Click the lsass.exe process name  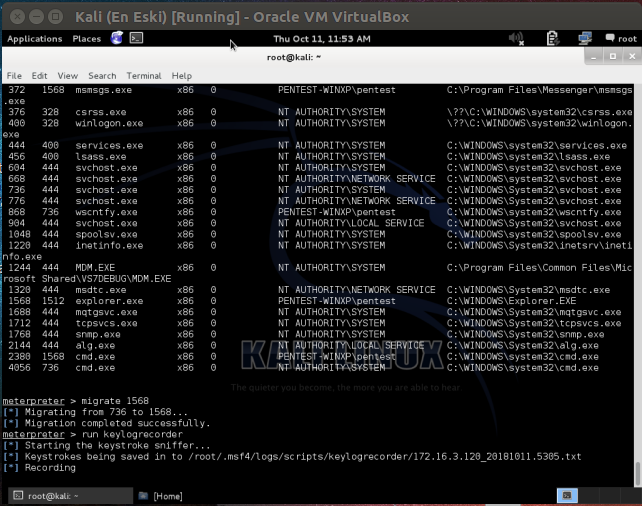tap(100, 157)
